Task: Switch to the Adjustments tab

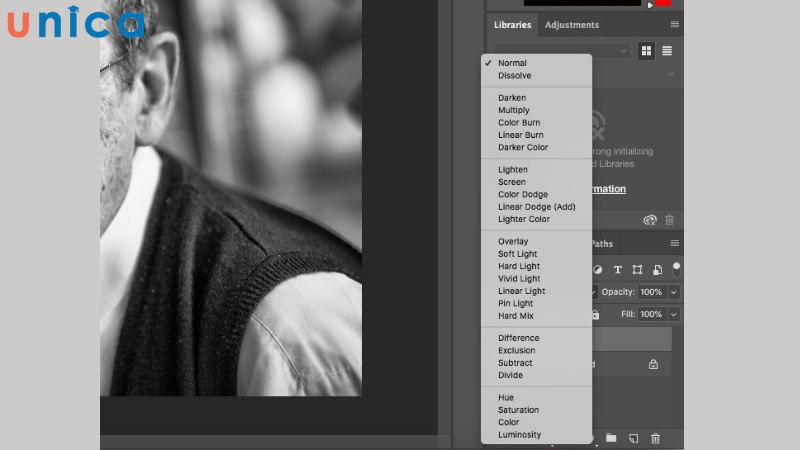Action: click(572, 24)
